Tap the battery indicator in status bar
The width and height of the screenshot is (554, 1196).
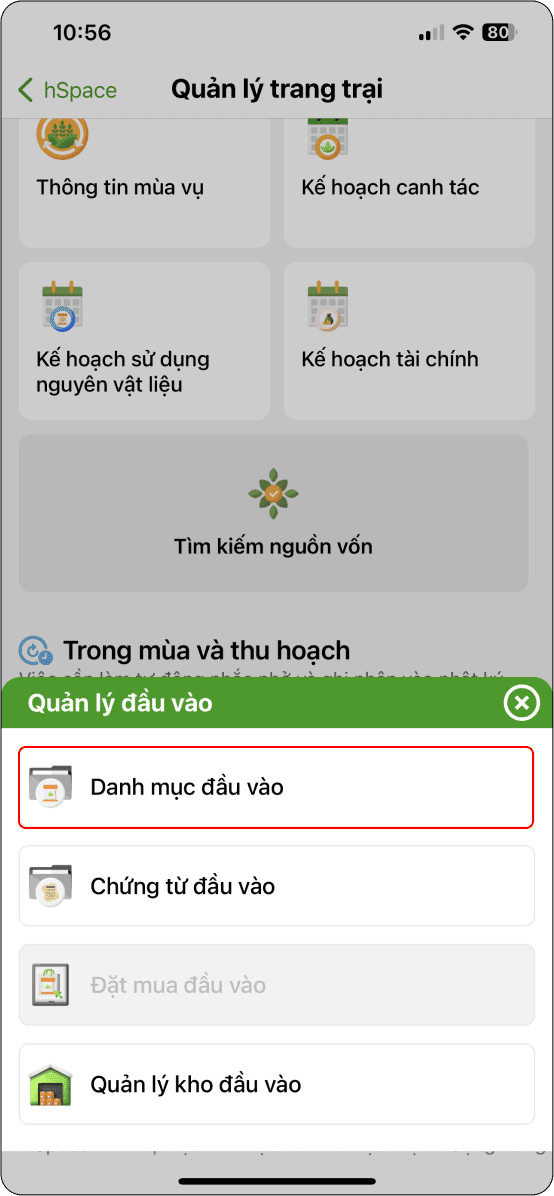coord(500,33)
